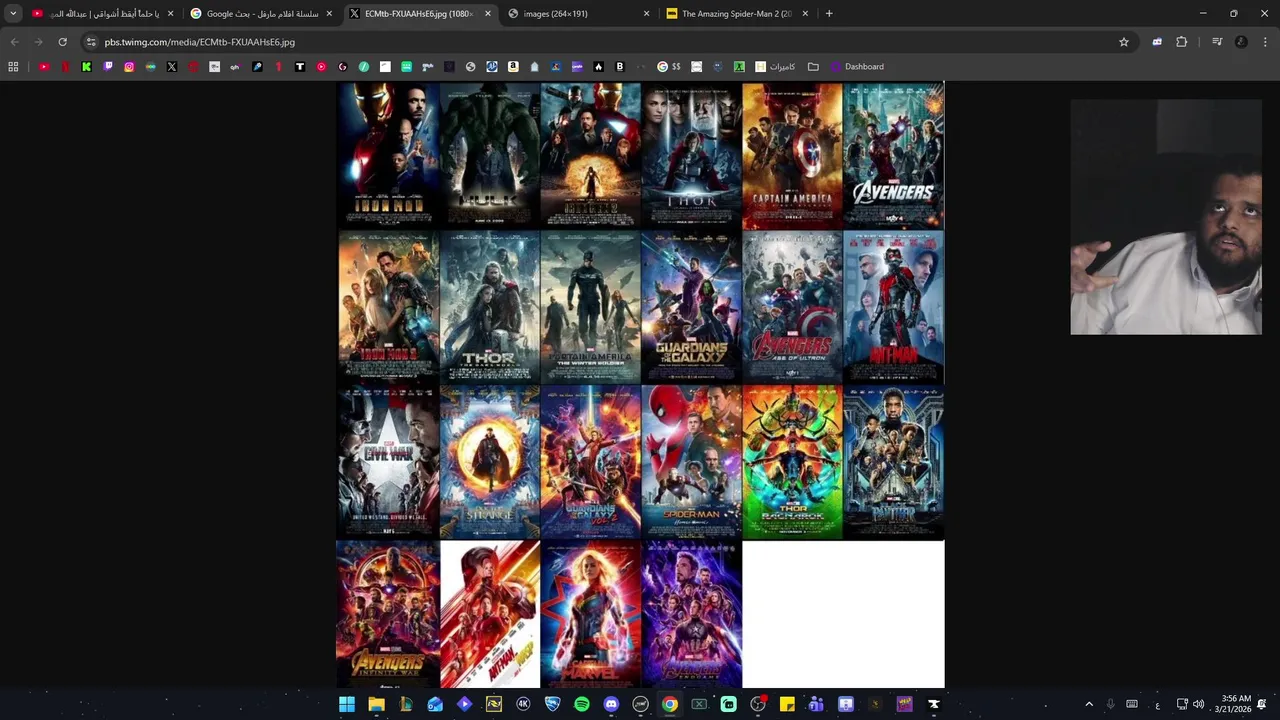Open the Kick bookmark
The width and height of the screenshot is (1280, 720).
click(86, 67)
